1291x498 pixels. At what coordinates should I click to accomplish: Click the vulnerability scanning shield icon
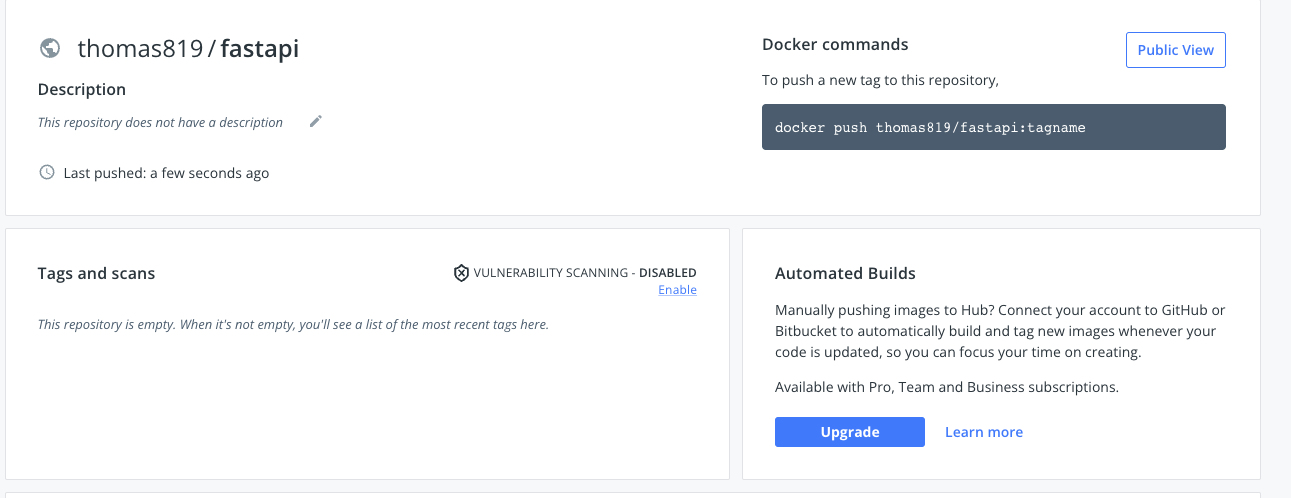coord(461,273)
